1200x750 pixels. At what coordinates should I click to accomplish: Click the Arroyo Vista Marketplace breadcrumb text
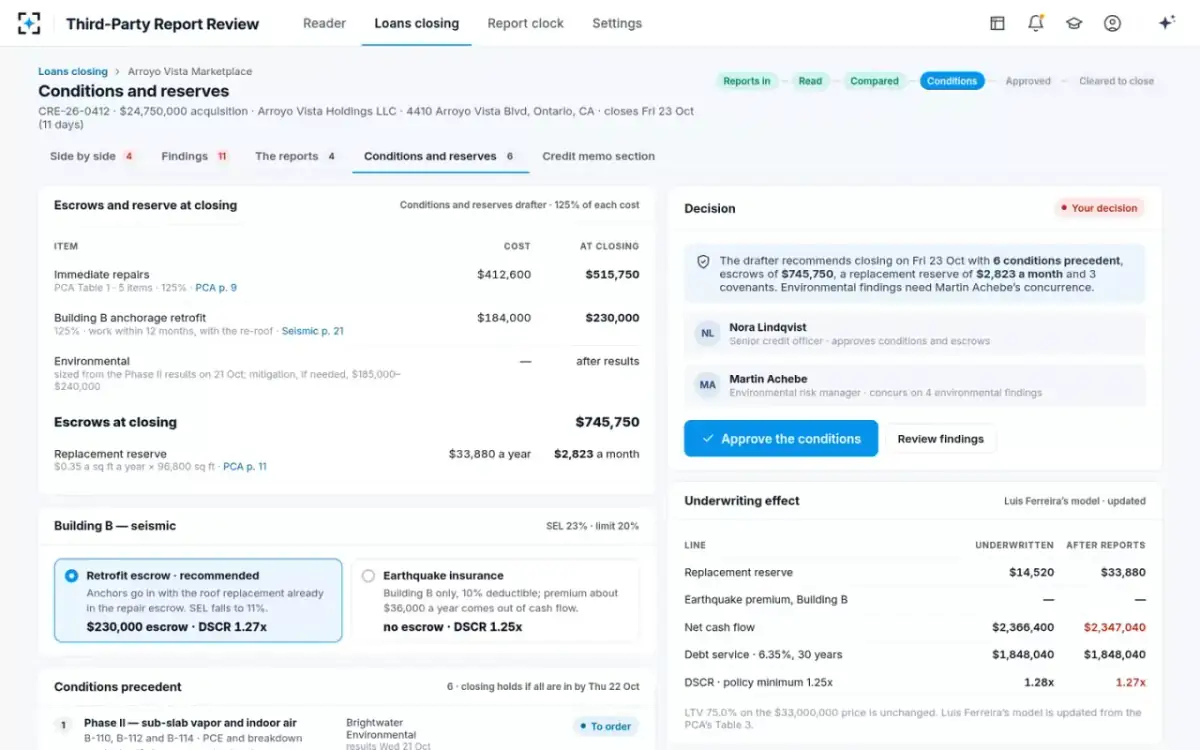click(x=190, y=72)
